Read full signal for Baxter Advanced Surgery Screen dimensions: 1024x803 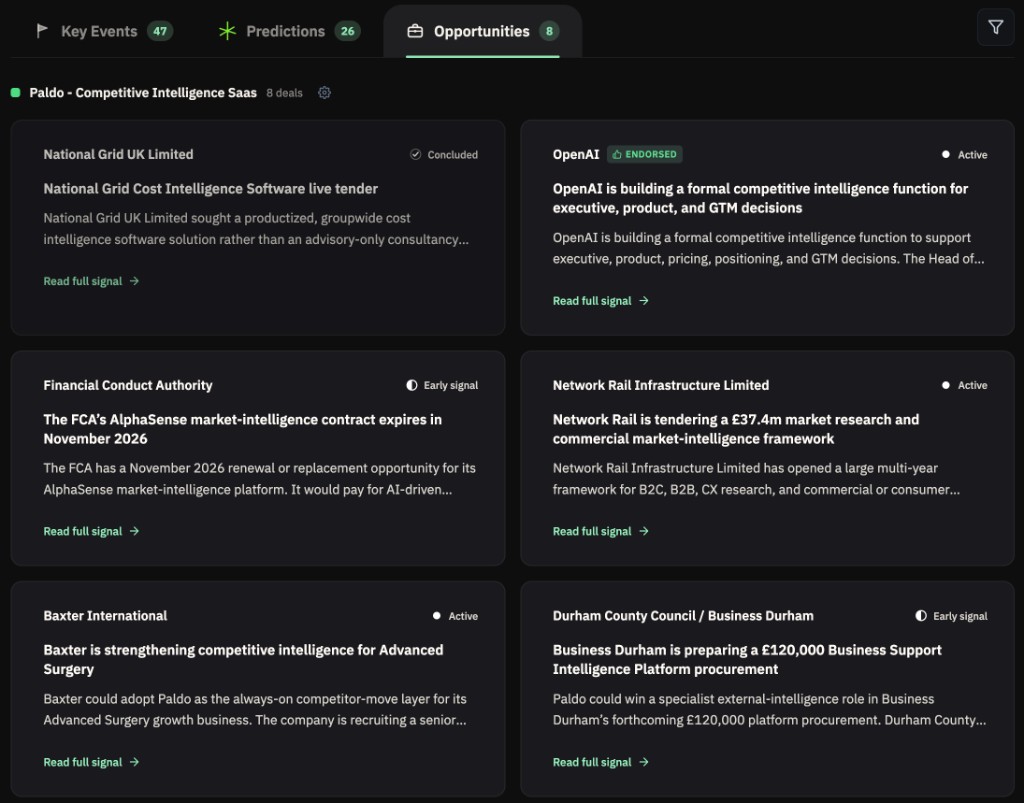(91, 762)
